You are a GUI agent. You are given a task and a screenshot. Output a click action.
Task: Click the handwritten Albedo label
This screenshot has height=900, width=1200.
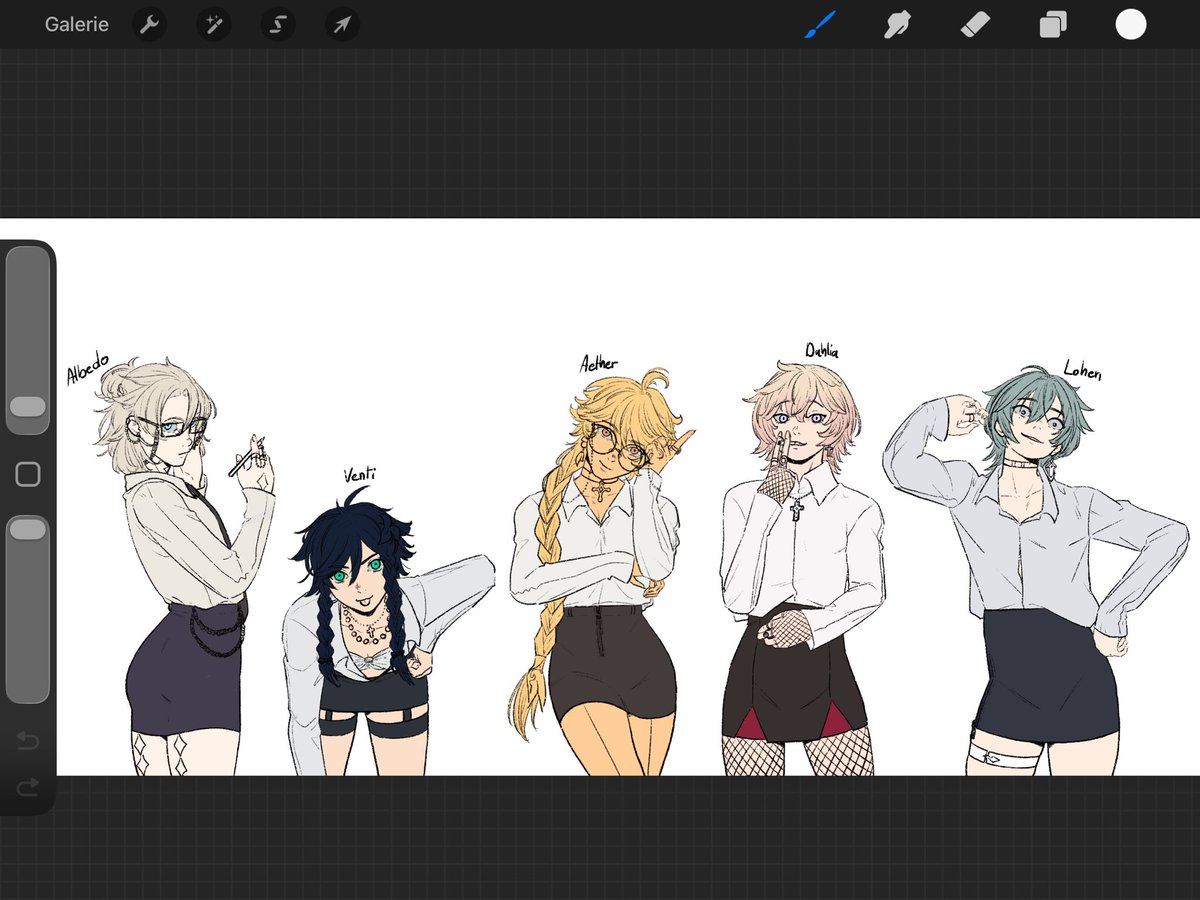click(x=88, y=370)
